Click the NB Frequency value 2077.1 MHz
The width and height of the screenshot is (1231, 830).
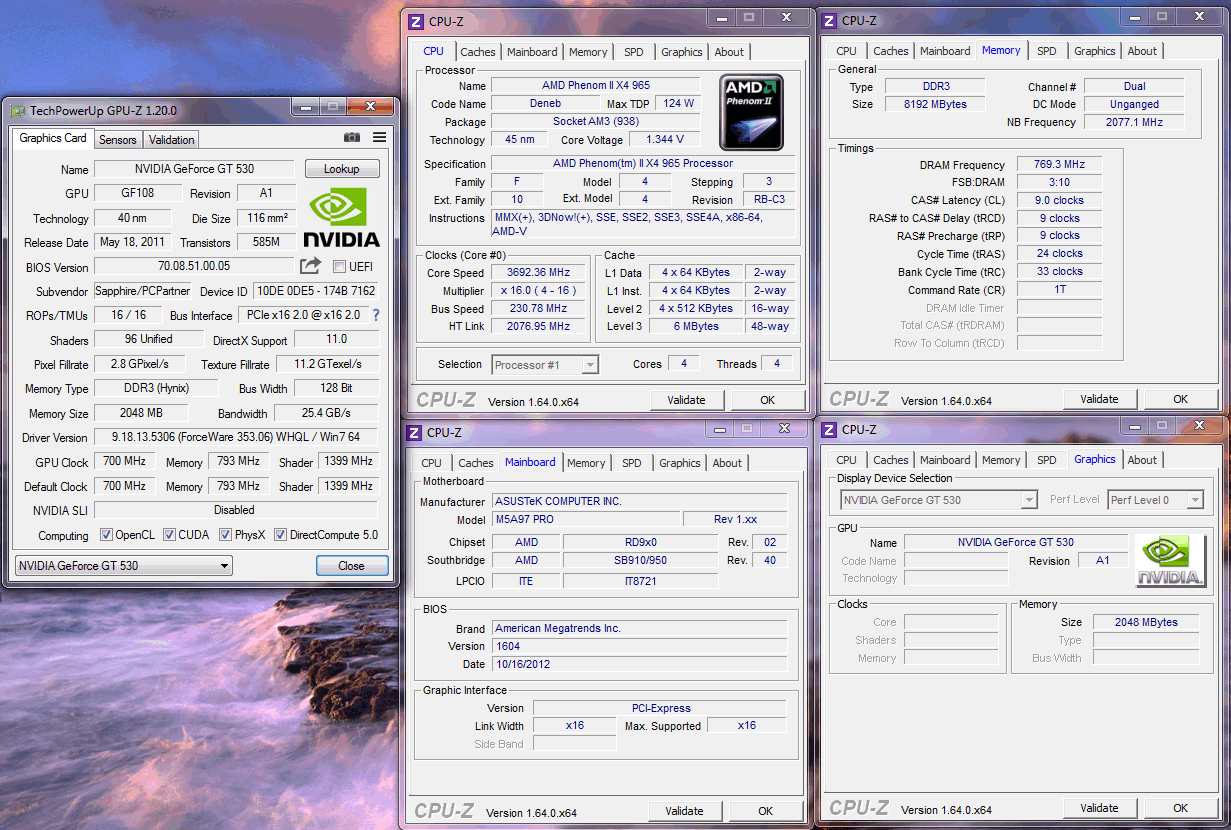click(x=1134, y=122)
